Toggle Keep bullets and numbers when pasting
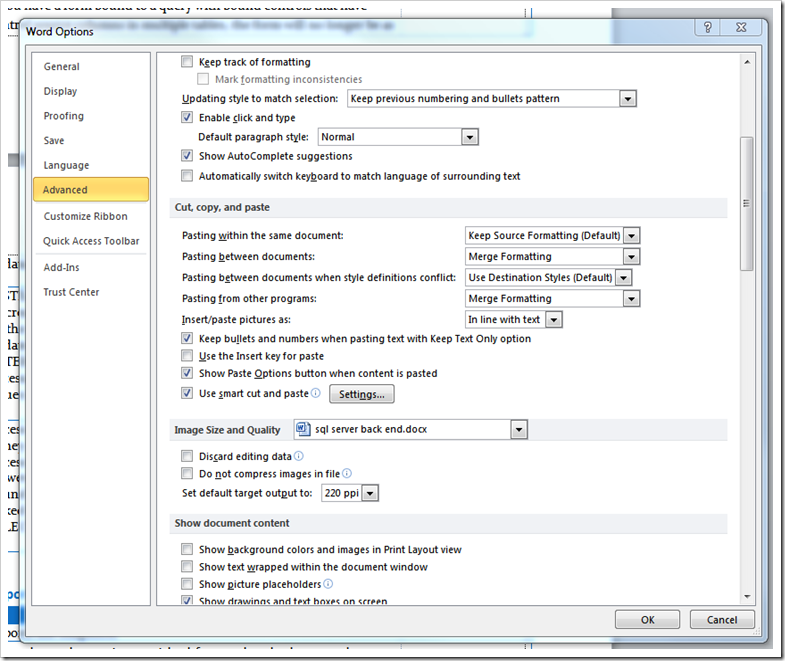The width and height of the screenshot is (785, 661). 187,338
